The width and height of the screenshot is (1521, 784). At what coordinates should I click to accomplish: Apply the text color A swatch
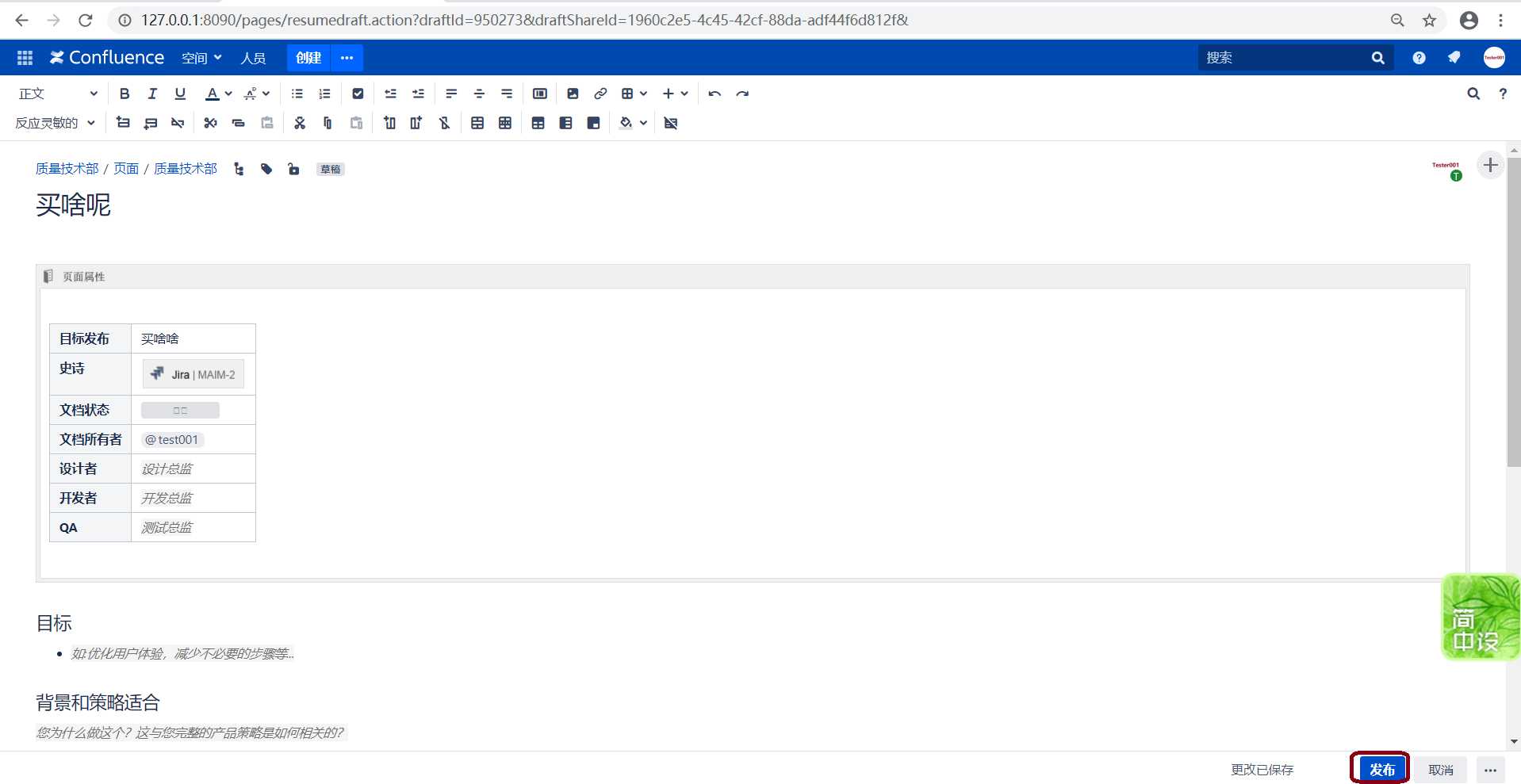click(212, 94)
